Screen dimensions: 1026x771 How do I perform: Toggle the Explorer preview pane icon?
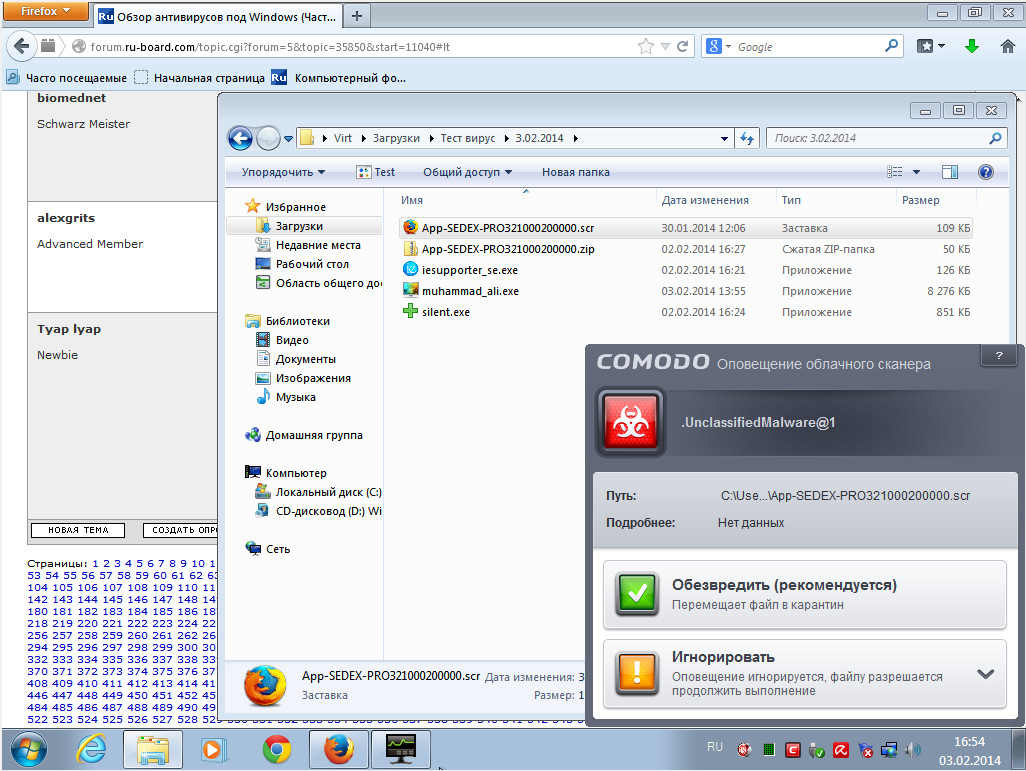tap(950, 172)
